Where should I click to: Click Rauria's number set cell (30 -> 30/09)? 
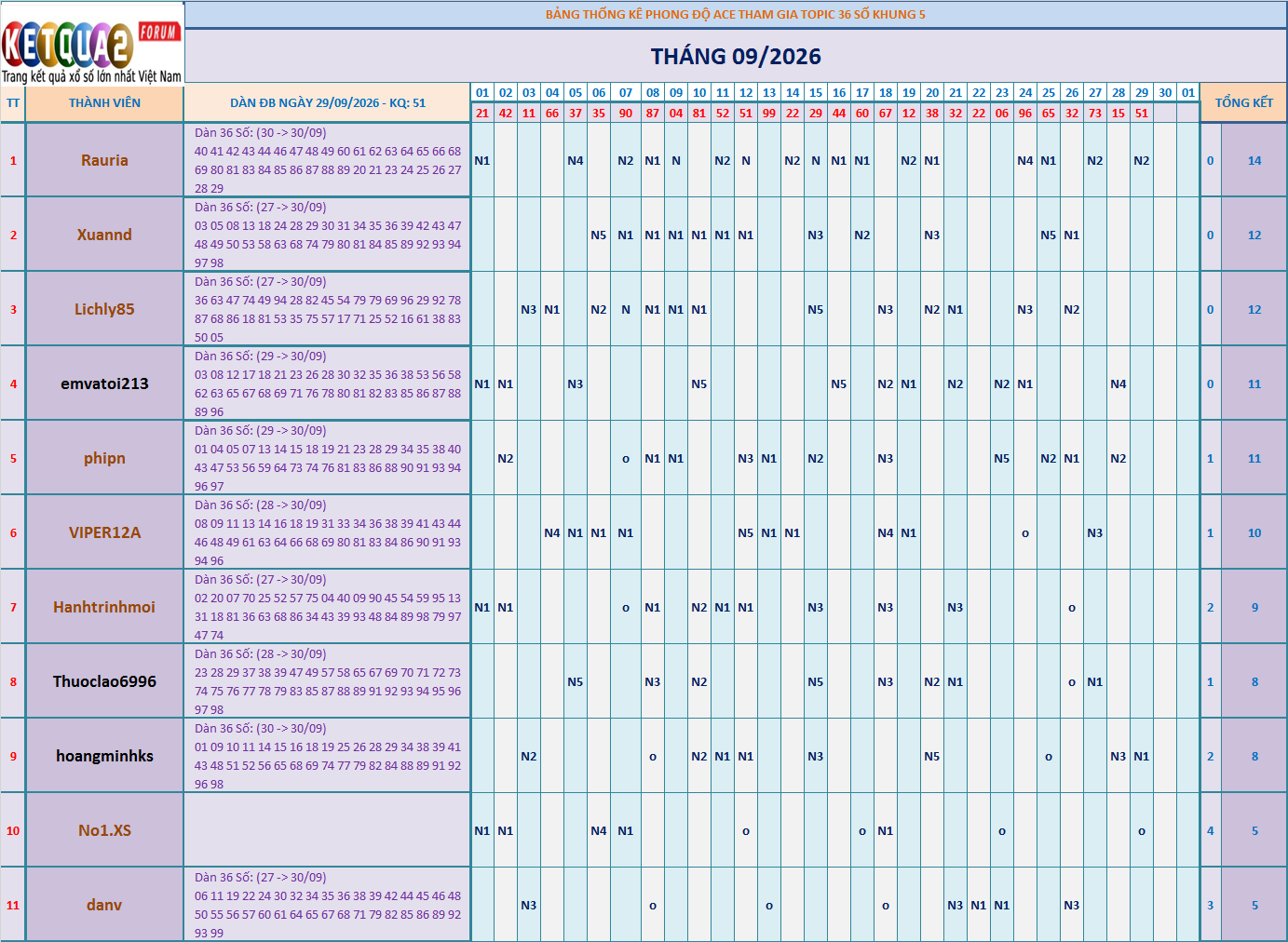point(328,160)
